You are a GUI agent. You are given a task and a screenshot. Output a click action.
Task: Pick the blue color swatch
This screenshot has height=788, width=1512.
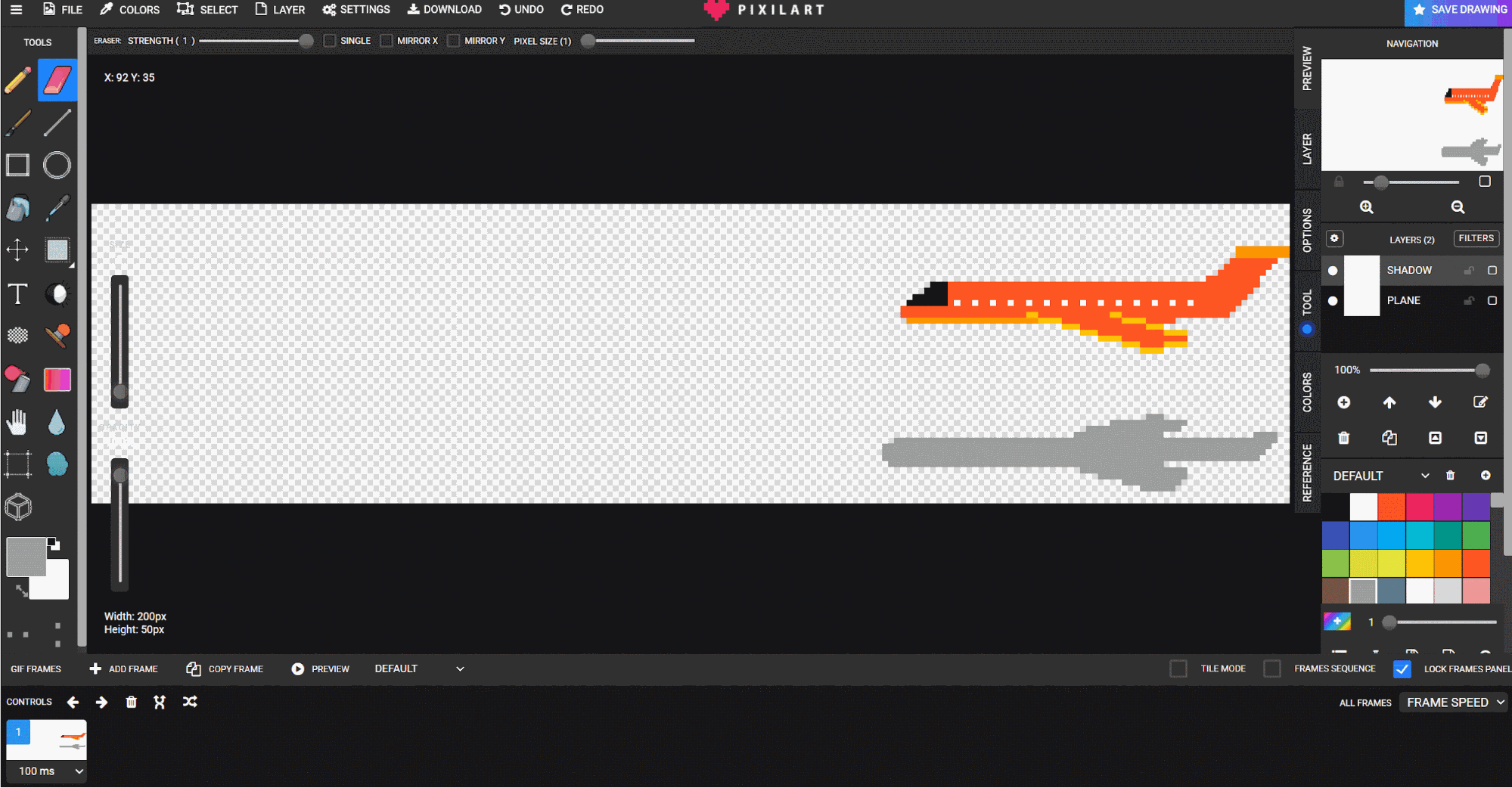(1364, 535)
